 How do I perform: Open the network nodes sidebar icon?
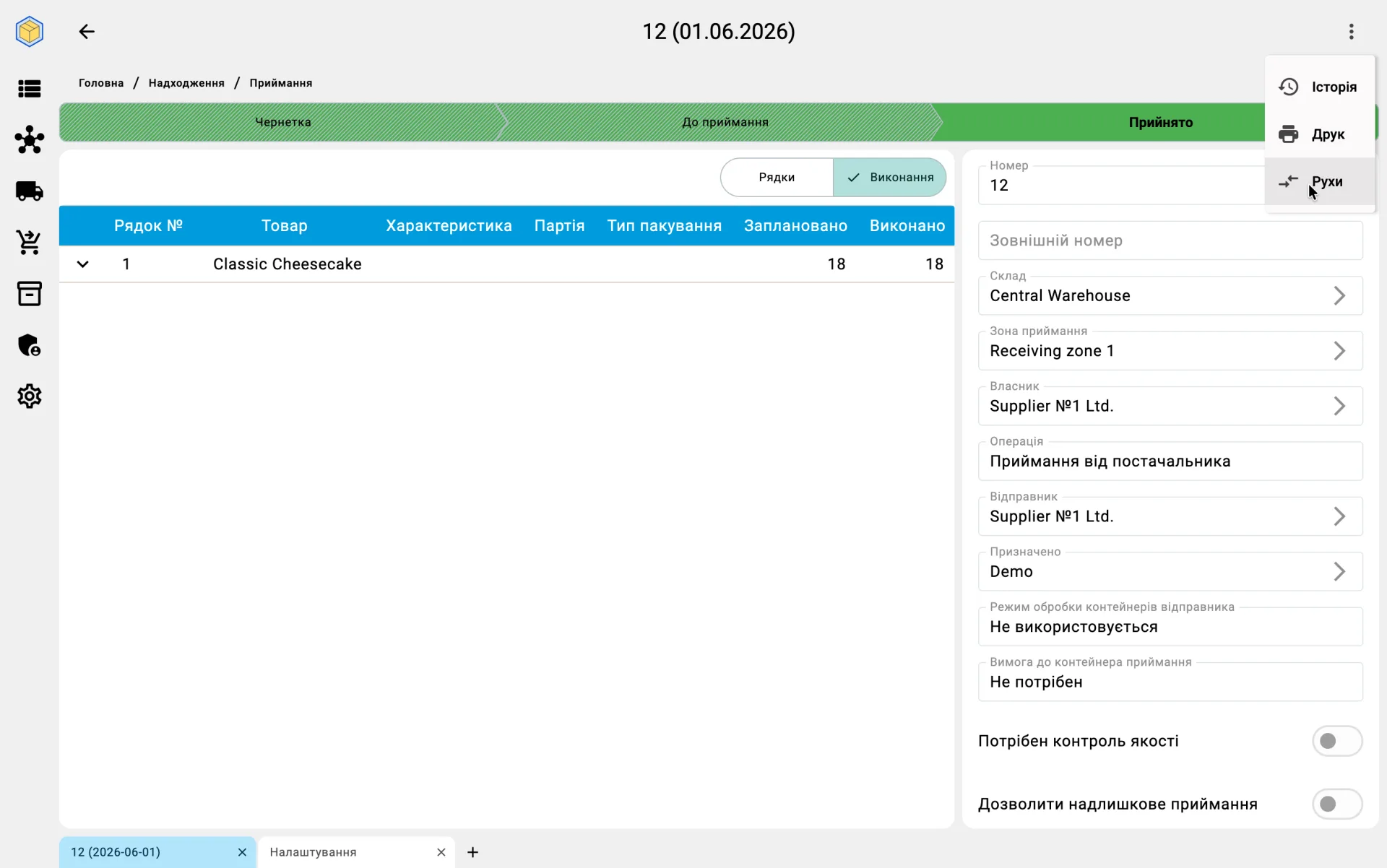tap(30, 139)
